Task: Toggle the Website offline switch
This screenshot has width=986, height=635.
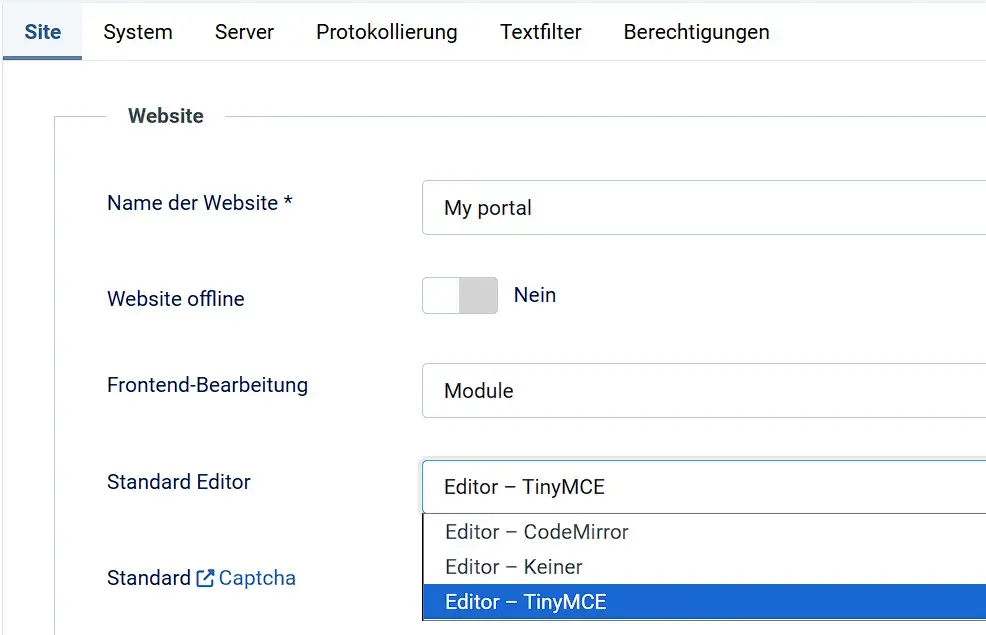Action: tap(459, 295)
